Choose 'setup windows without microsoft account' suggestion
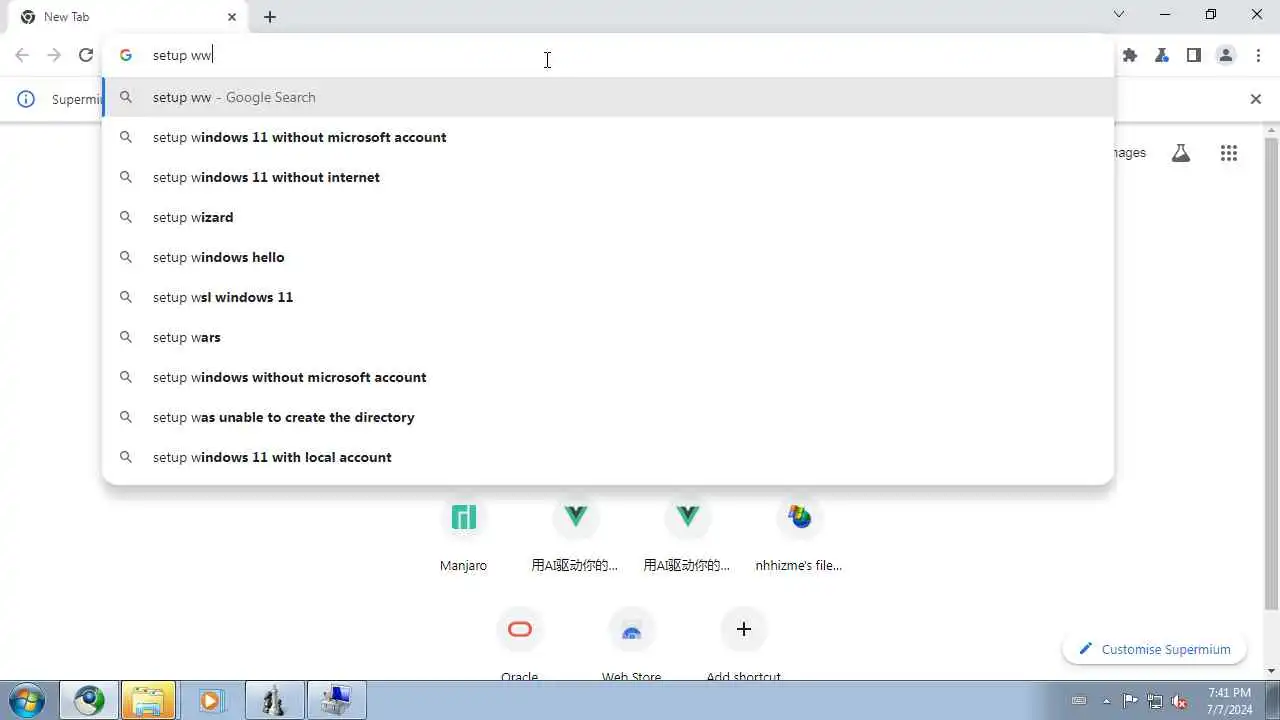 pos(608,377)
